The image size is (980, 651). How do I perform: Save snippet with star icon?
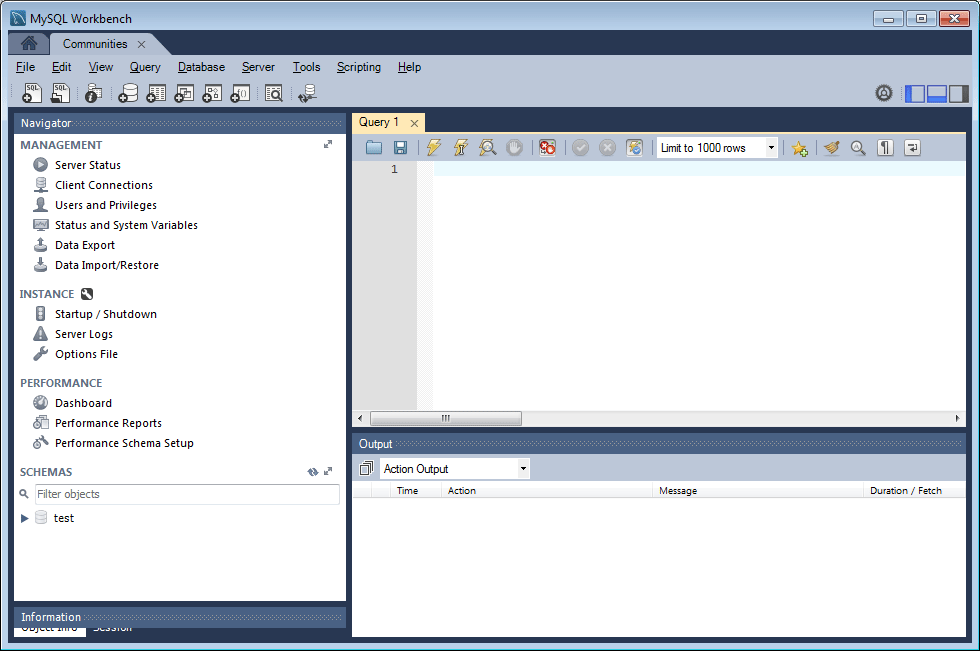click(x=799, y=148)
